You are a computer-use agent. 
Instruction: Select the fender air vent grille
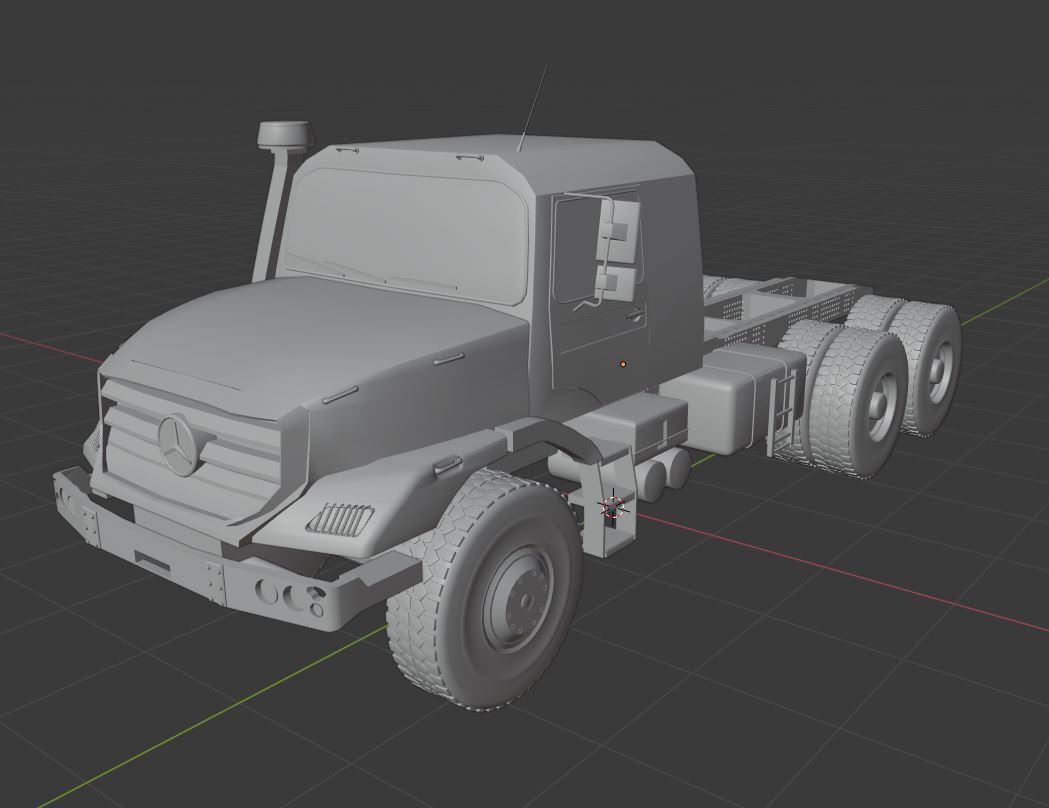click(x=340, y=518)
